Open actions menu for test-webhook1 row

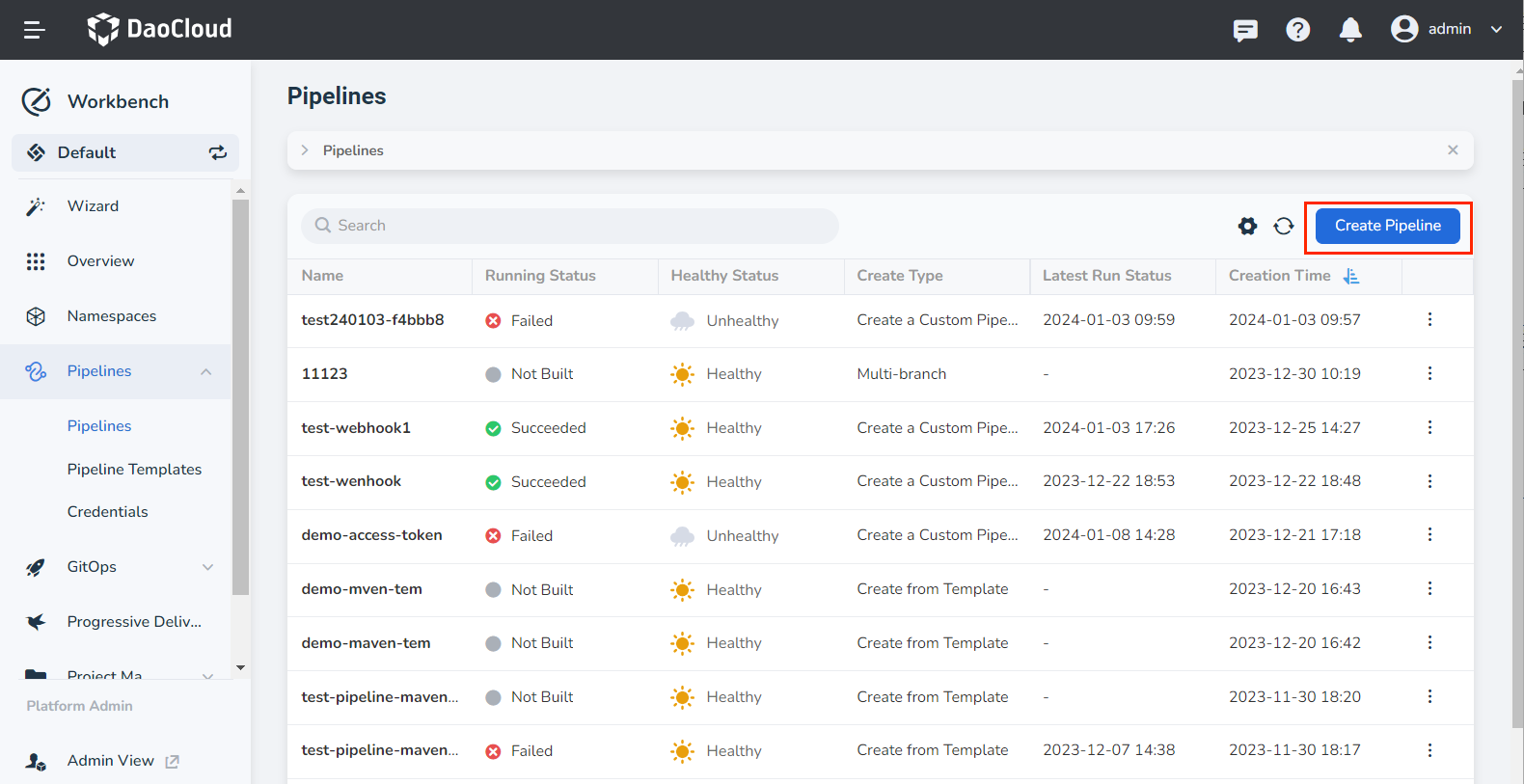click(x=1429, y=427)
